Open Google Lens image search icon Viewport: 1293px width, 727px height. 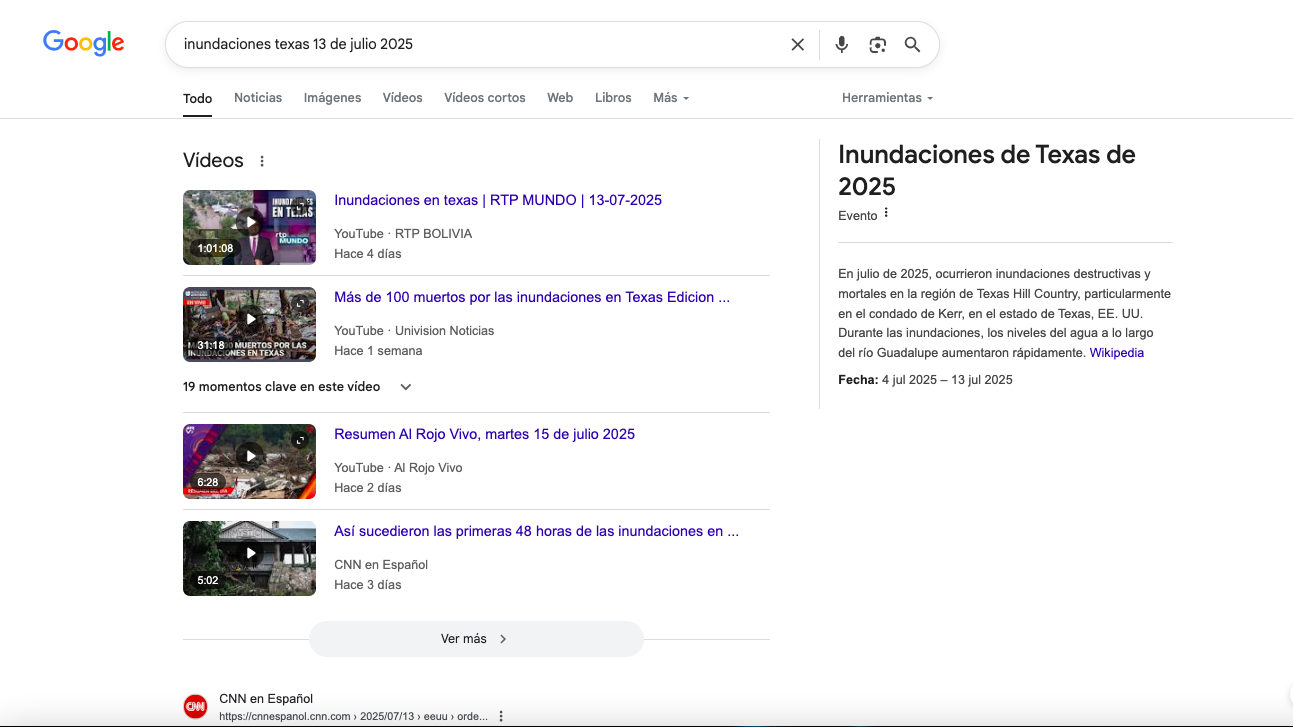click(x=877, y=44)
